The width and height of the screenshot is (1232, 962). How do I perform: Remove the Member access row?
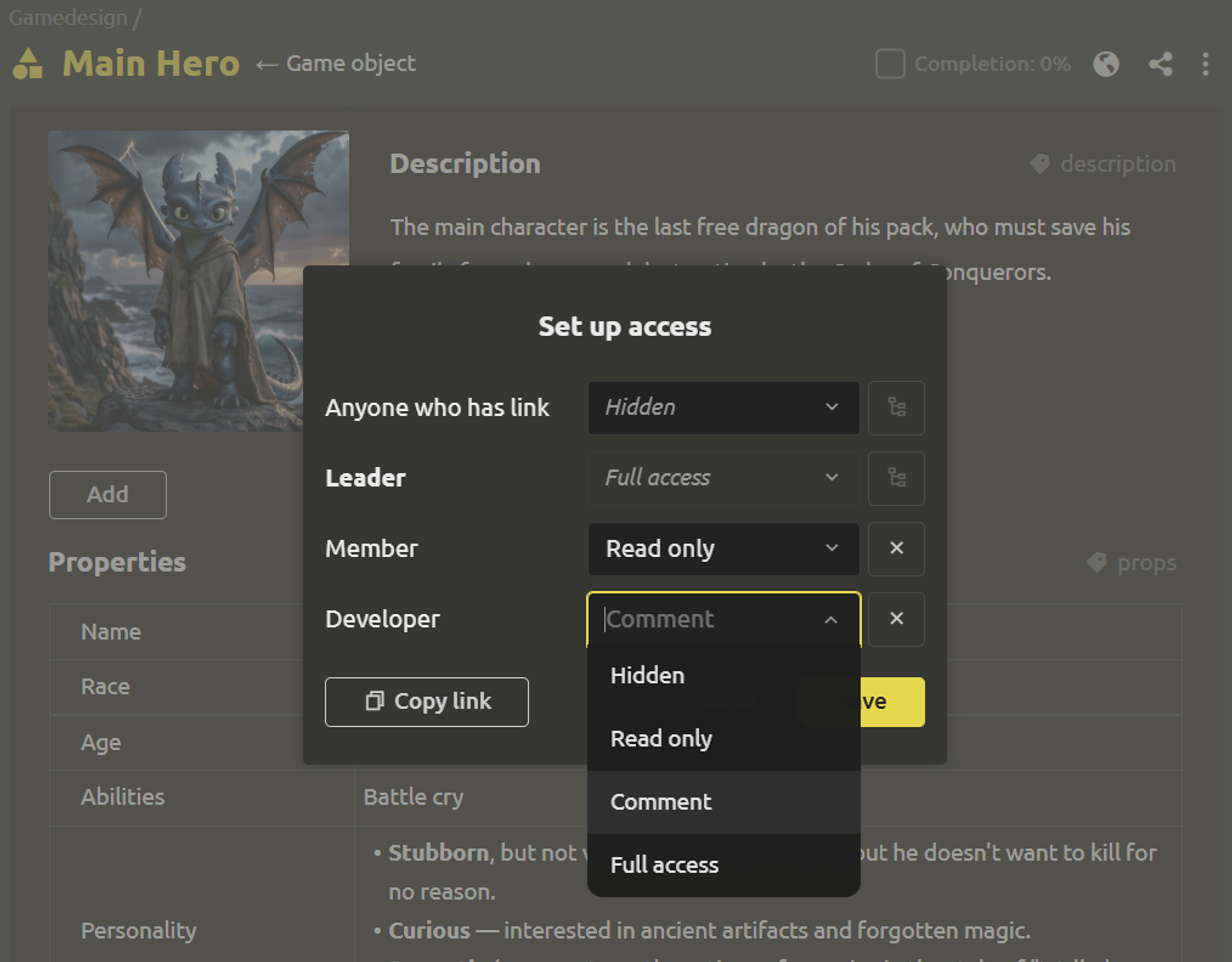pos(896,549)
